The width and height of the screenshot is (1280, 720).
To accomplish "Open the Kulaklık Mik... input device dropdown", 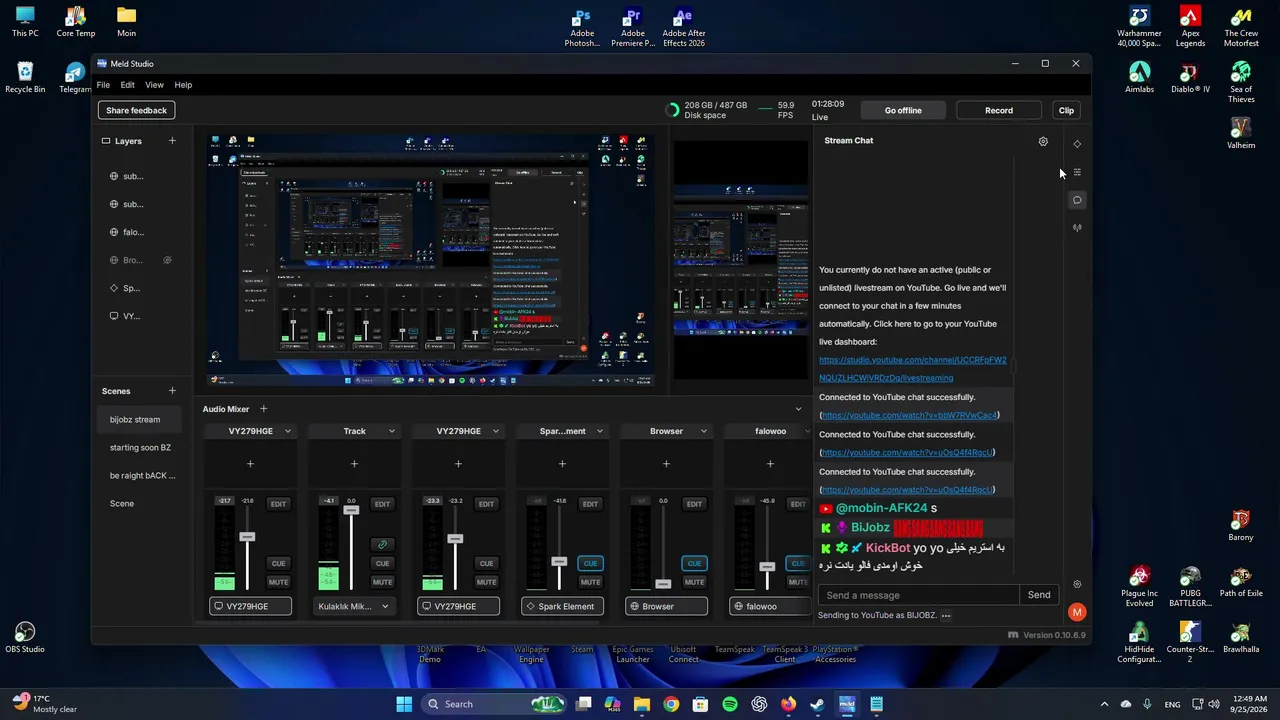I will click(354, 606).
